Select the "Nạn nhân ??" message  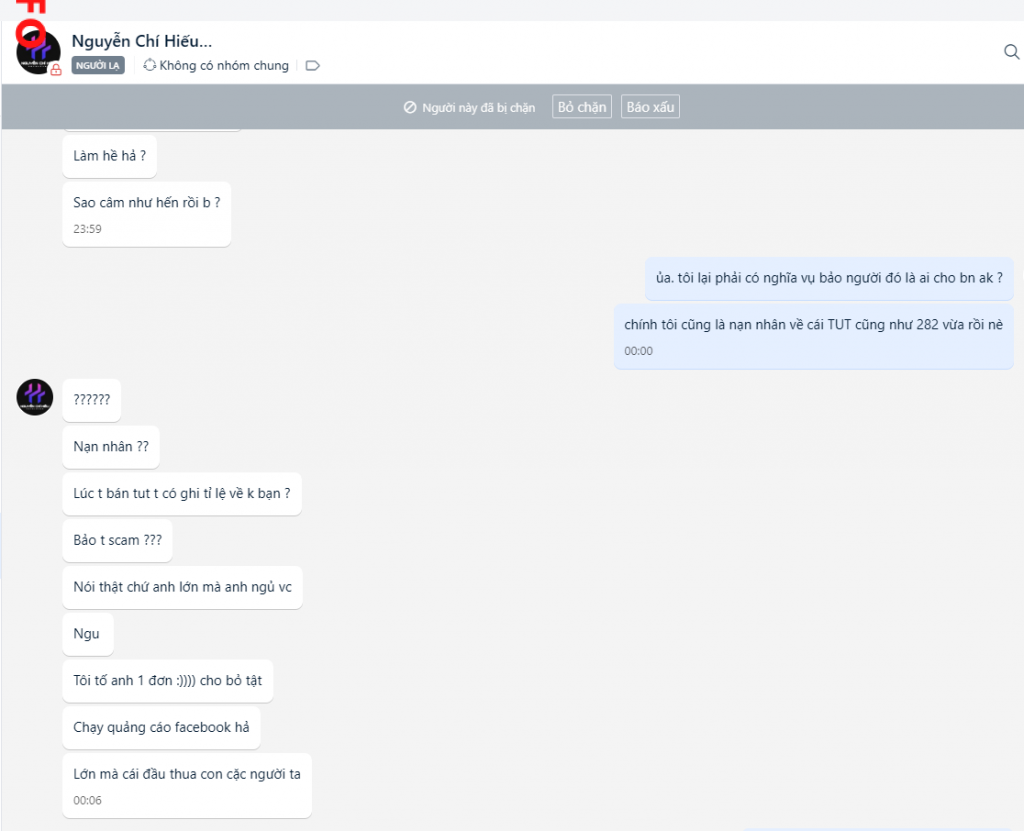(x=110, y=447)
